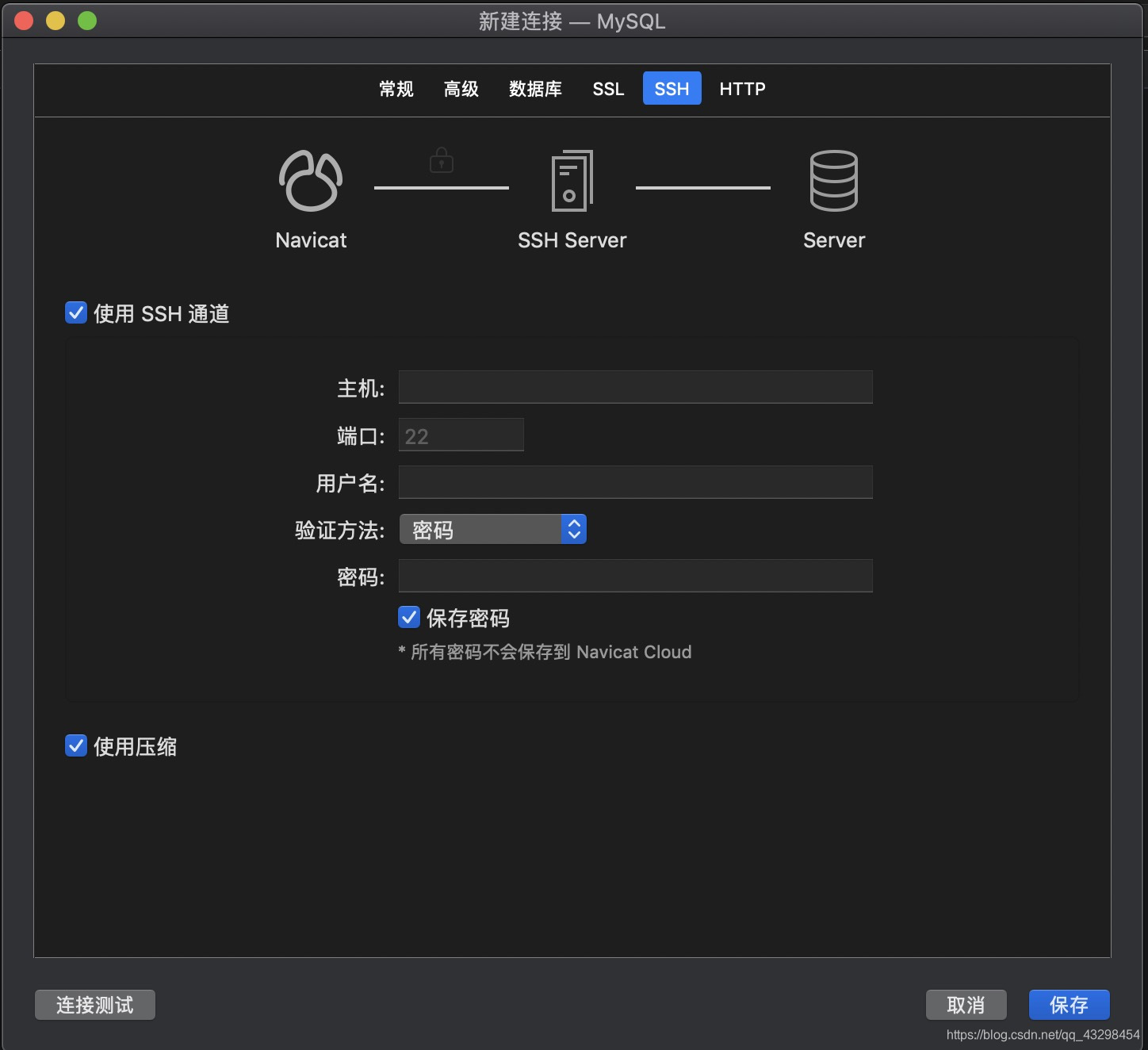Minimize window using the yellow button
The height and width of the screenshot is (1050, 1148).
coord(55,21)
